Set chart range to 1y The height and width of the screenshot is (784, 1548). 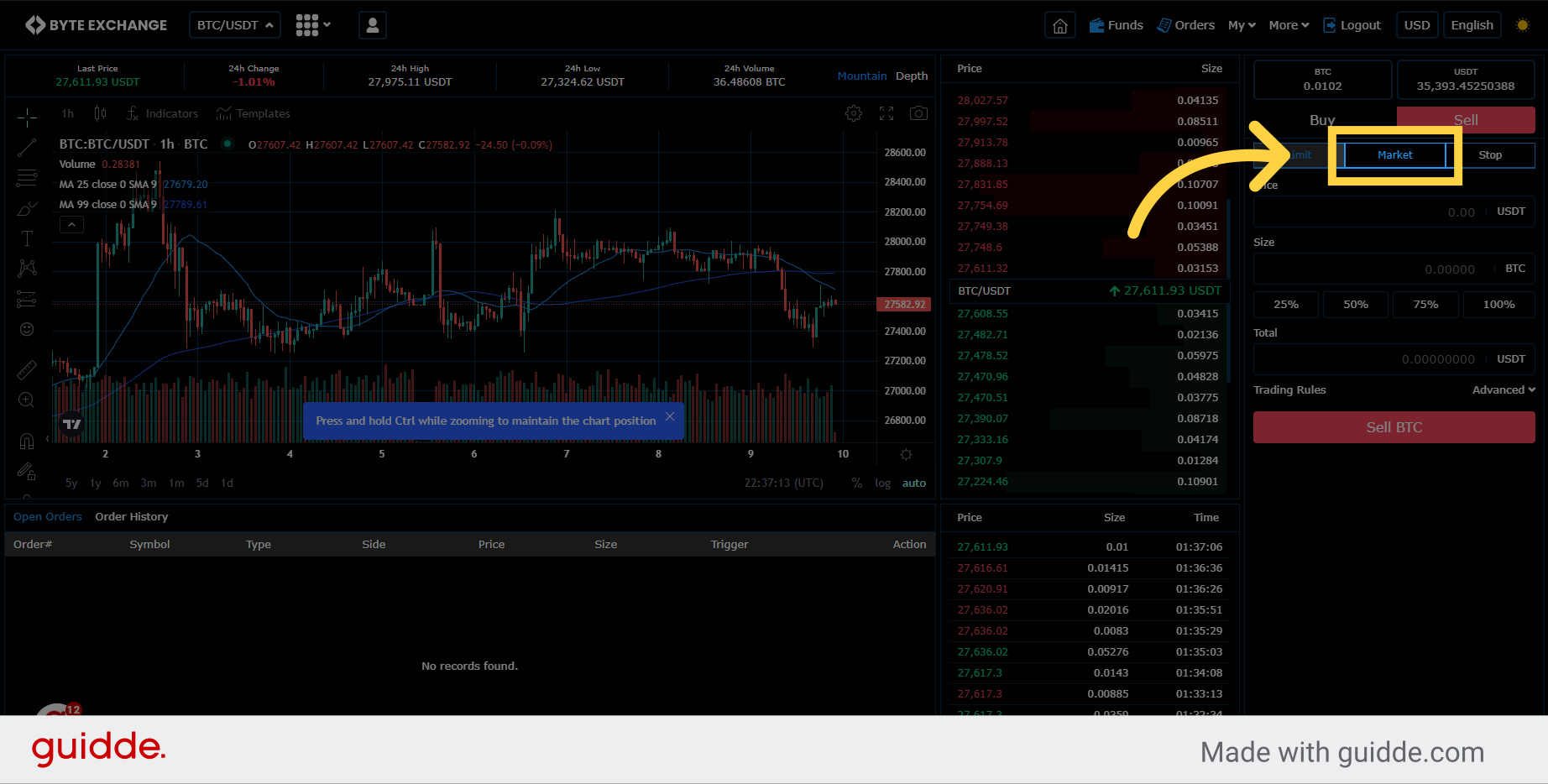(x=96, y=483)
